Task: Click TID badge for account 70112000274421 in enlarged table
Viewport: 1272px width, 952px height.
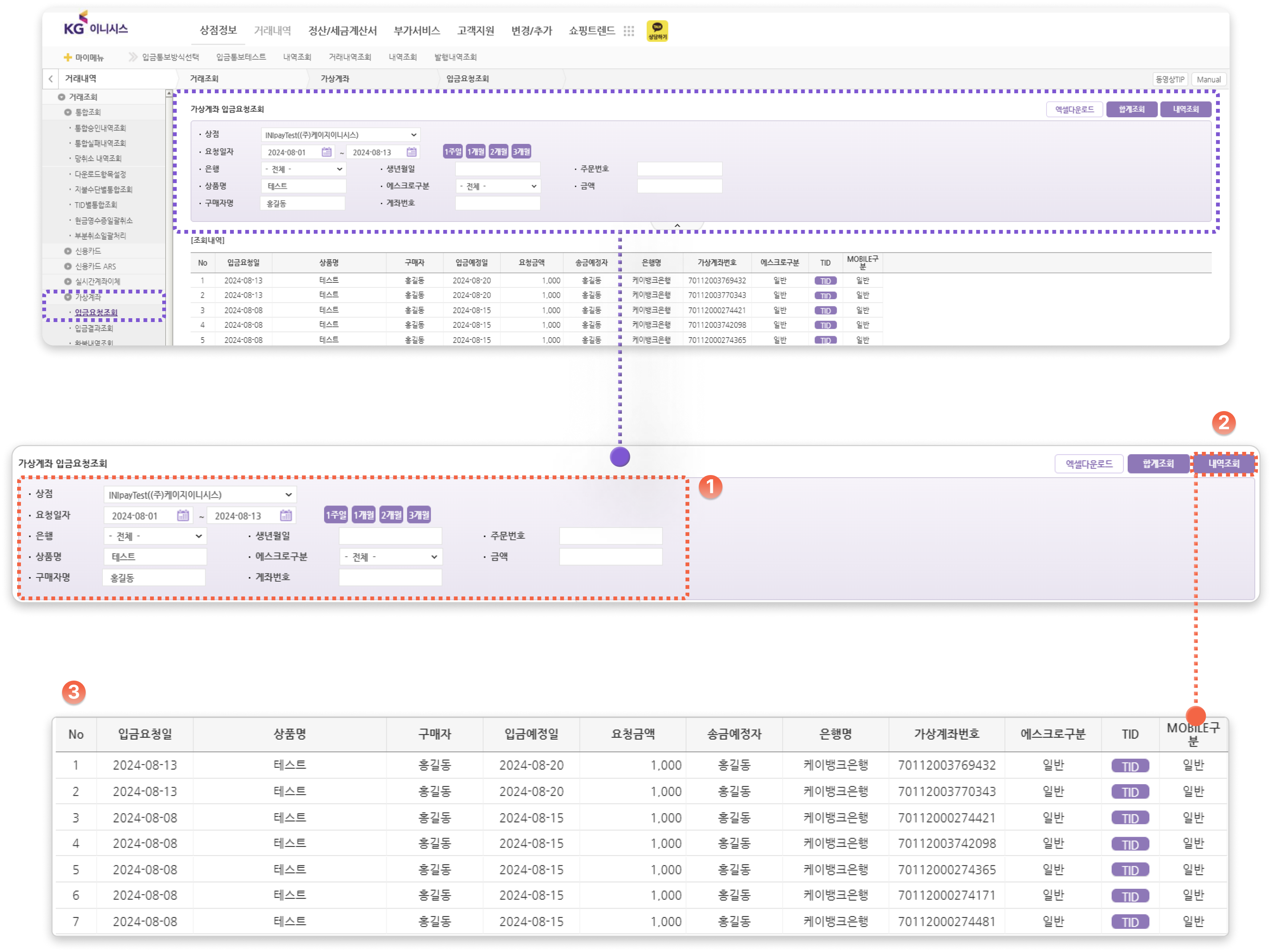Action: pyautogui.click(x=1130, y=818)
